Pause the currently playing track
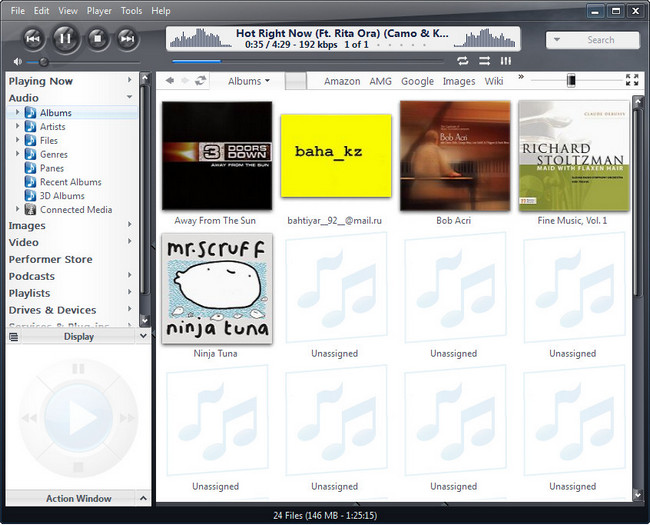650x525 pixels. click(65, 39)
